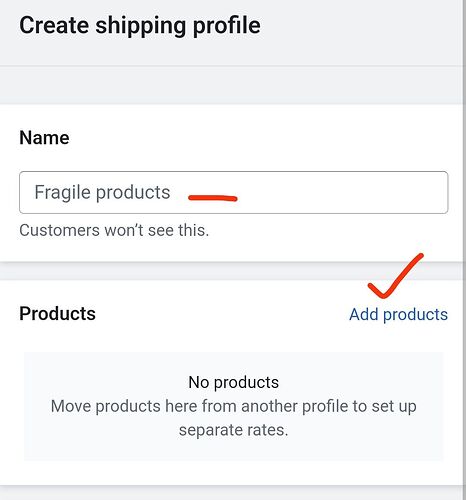The image size is (466, 500).
Task: Click the Products section heading
Action: point(57,314)
